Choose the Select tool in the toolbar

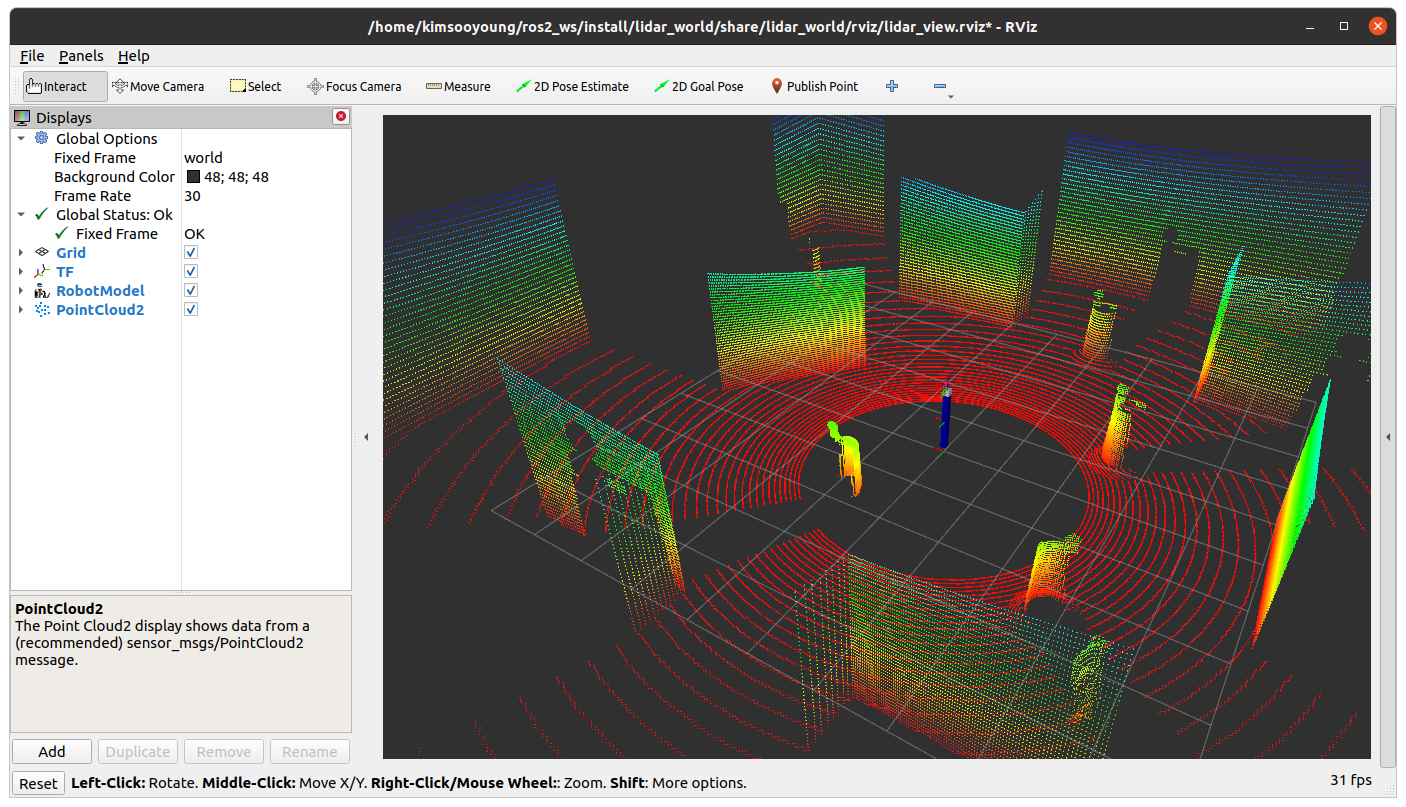pyautogui.click(x=255, y=86)
